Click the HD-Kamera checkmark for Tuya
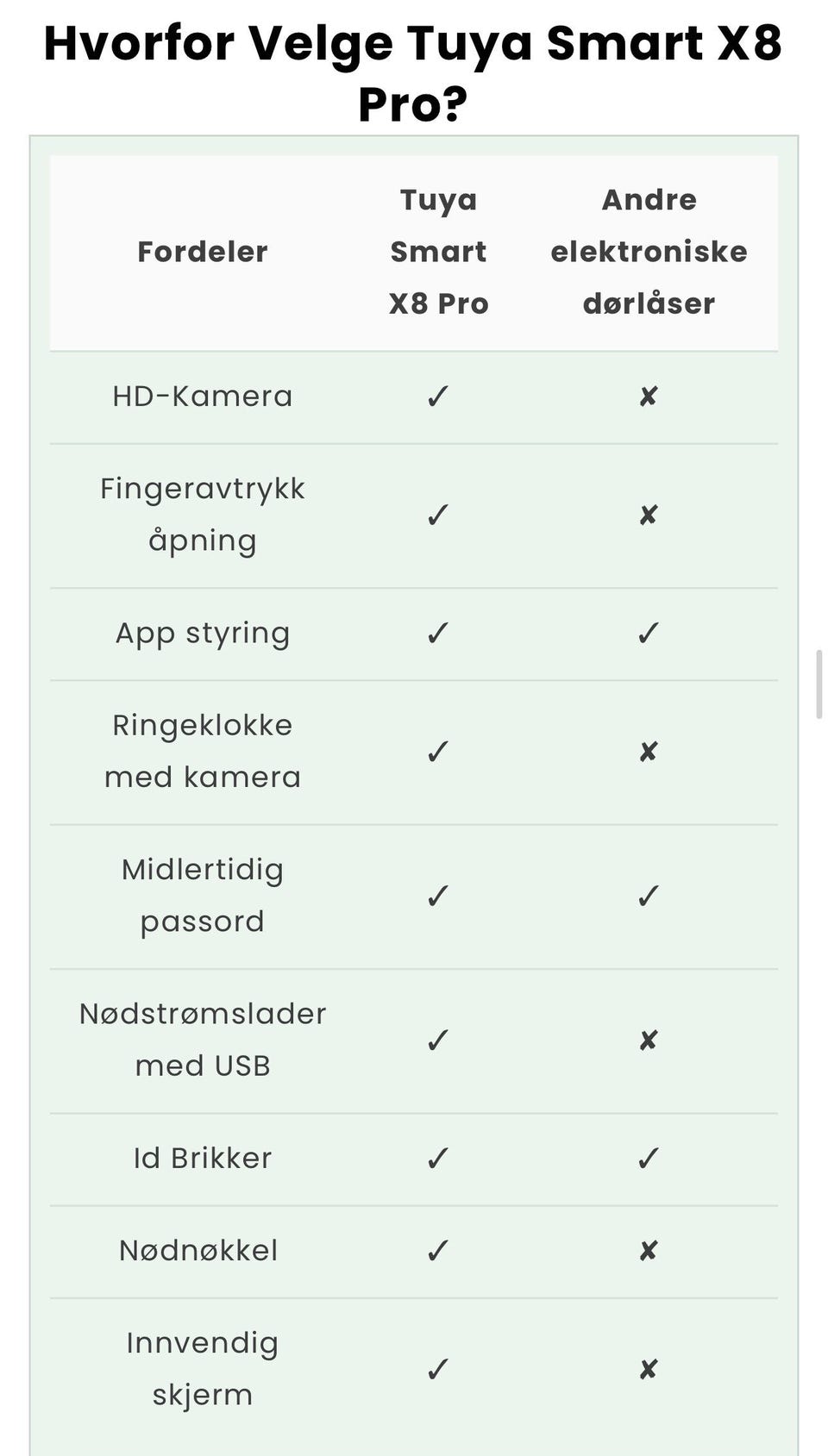828x1456 pixels. click(x=438, y=397)
